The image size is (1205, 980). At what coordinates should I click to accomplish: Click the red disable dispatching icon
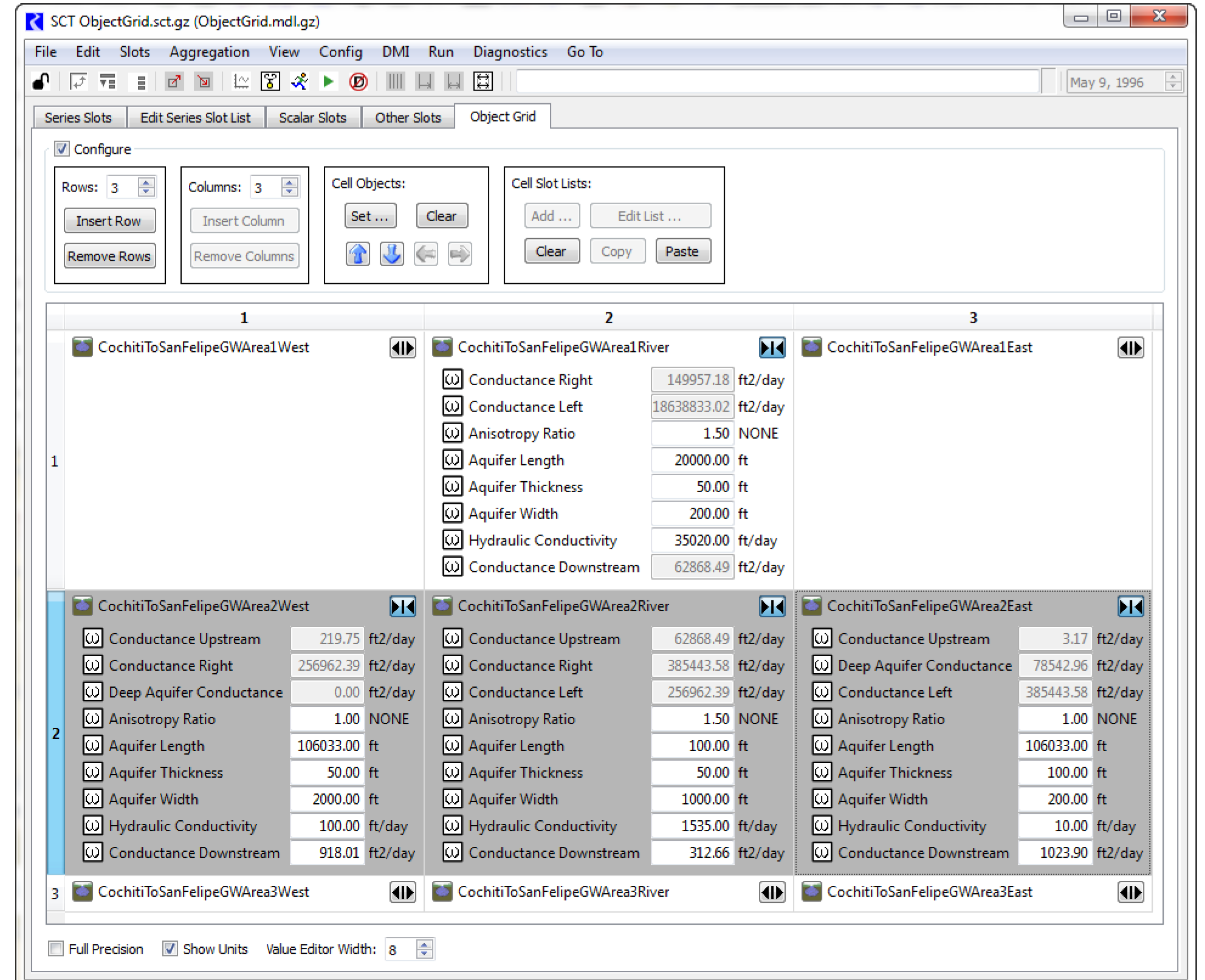coord(359,81)
